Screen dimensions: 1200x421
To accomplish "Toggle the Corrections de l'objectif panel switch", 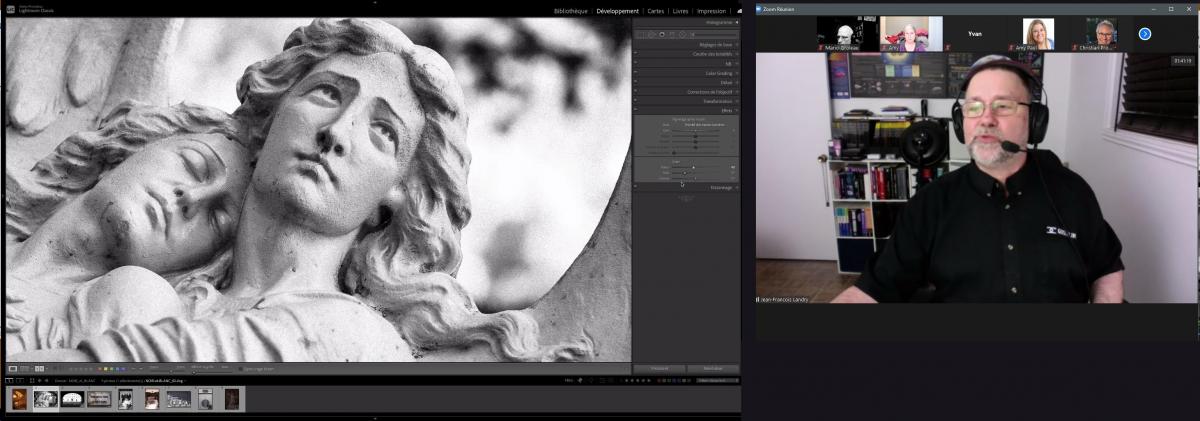I will coord(635,92).
